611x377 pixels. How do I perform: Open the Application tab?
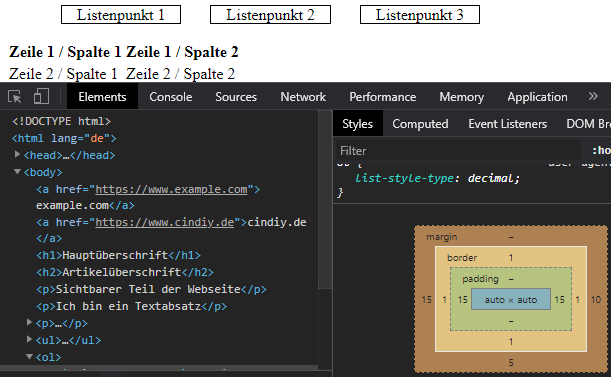[x=537, y=97]
